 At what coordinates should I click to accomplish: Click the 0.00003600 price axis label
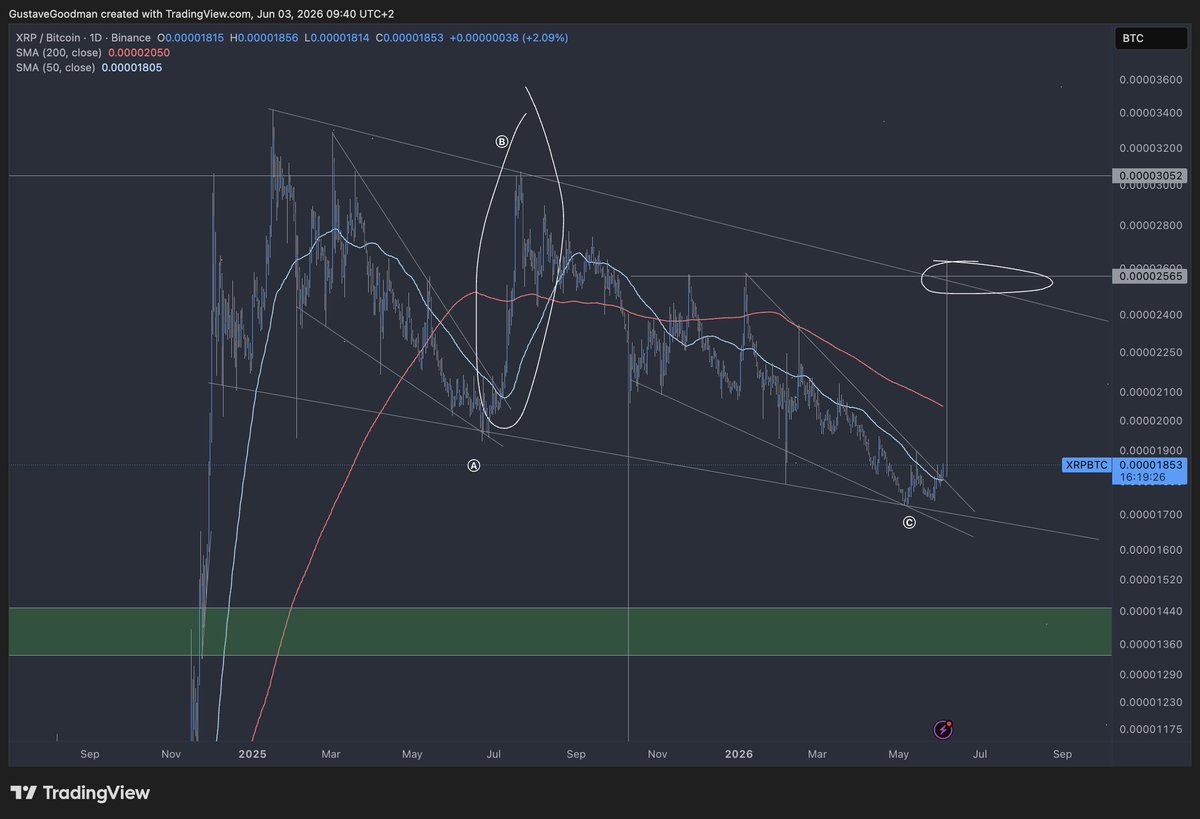click(1151, 79)
